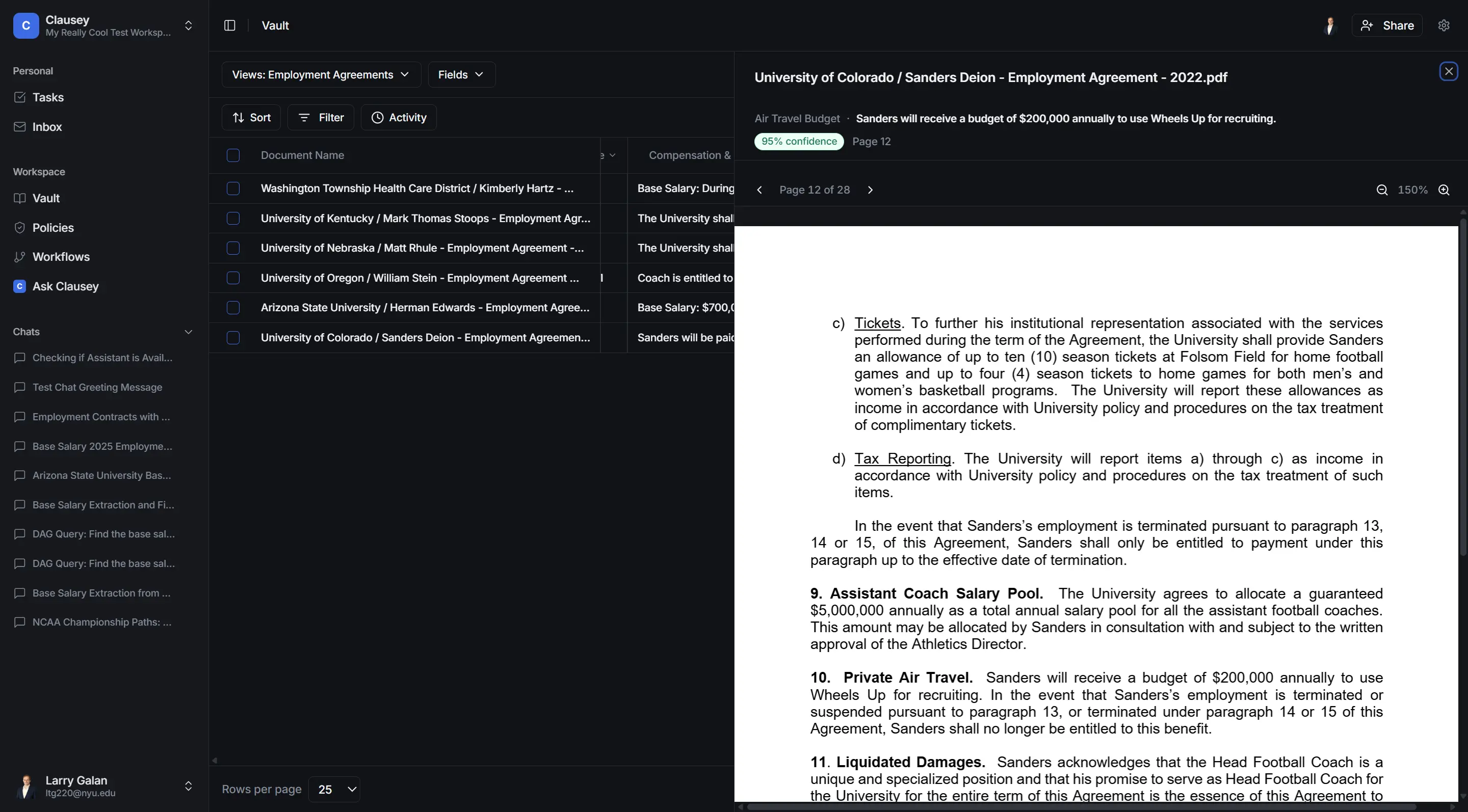Screen dimensions: 1468x812
Task: Navigate to Workflows in sidebar
Action: (61, 257)
